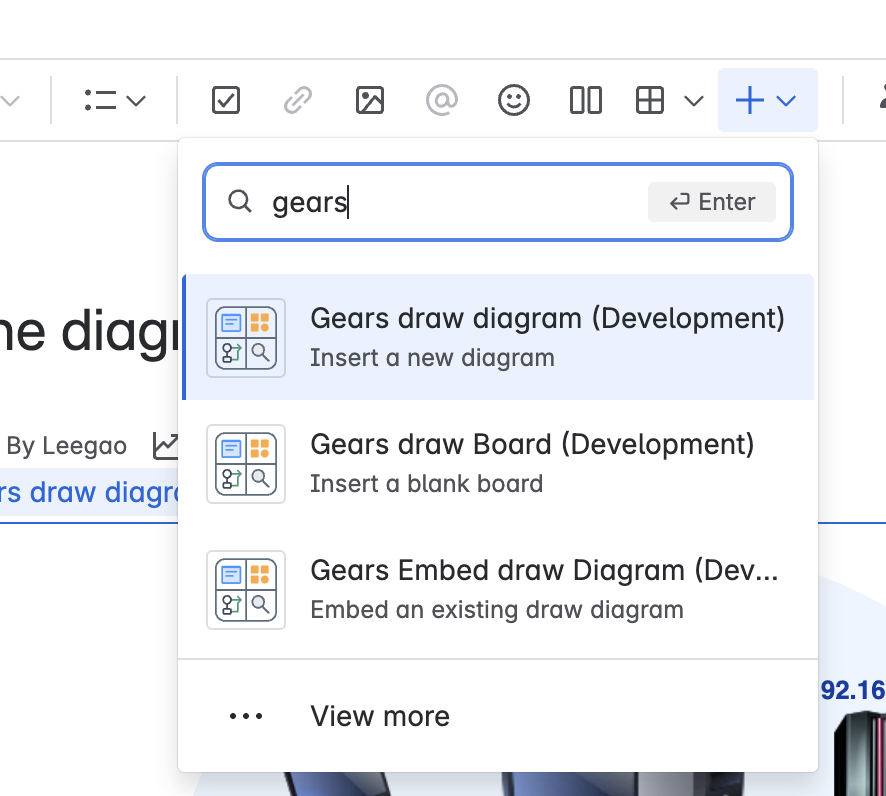Click the plus insert elements button
Viewport: 886px width, 796px height.
(x=767, y=100)
